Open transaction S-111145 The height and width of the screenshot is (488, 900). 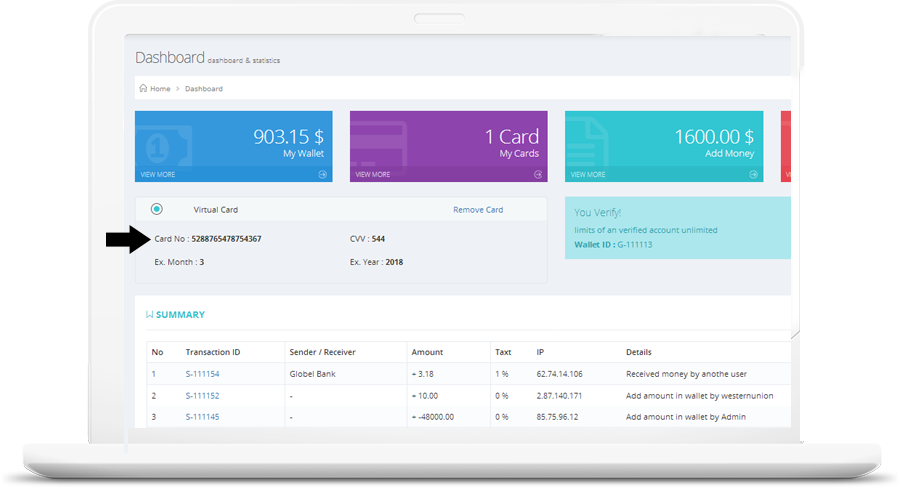202,416
